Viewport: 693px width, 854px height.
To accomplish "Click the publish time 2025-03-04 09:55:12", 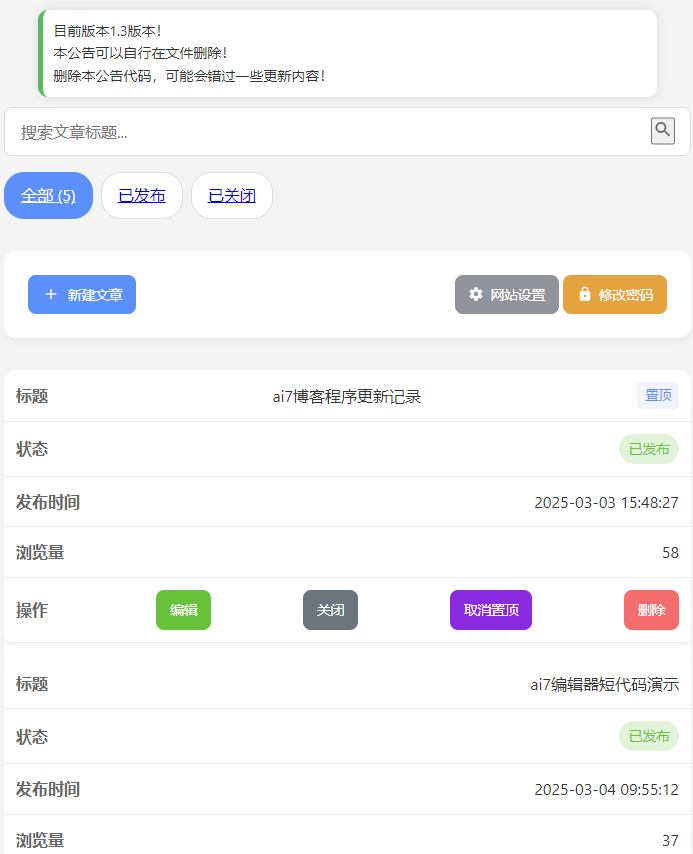I will point(606,790).
